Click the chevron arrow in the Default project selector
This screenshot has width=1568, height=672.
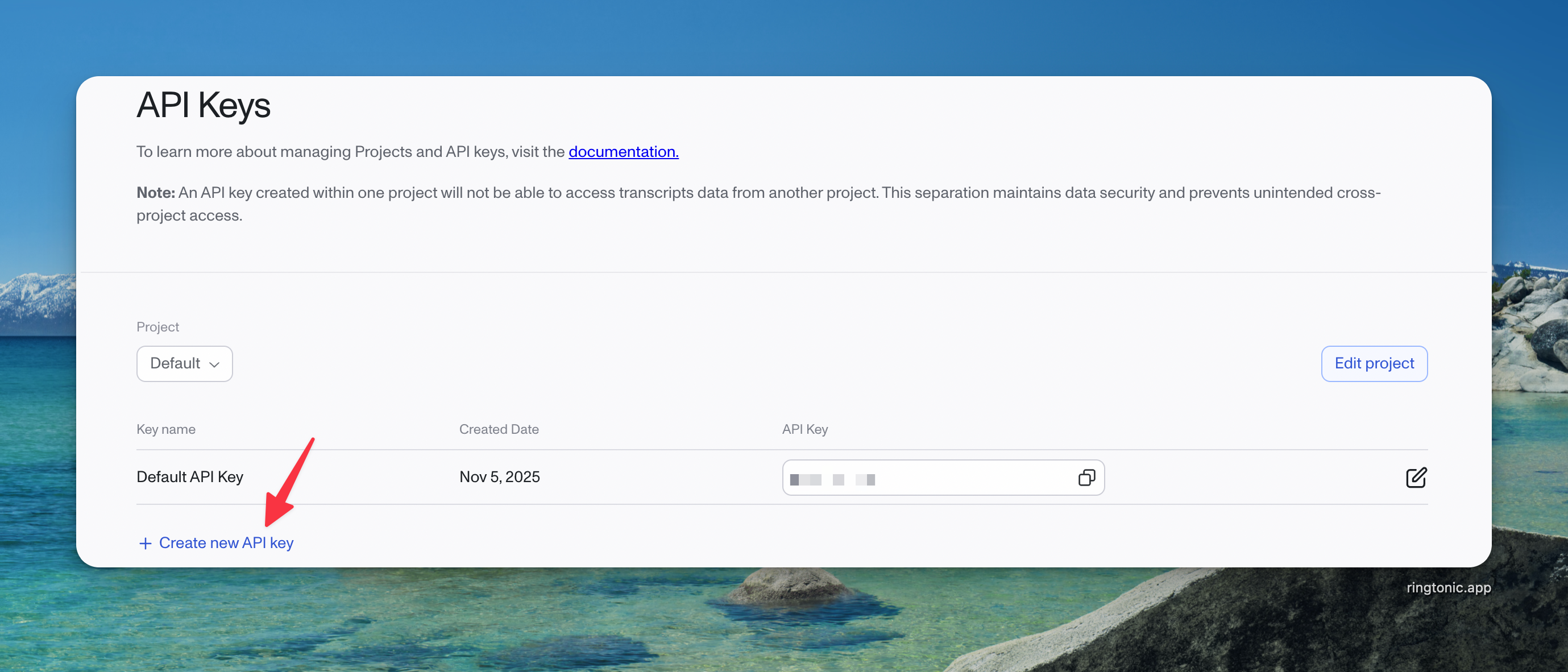pos(214,364)
